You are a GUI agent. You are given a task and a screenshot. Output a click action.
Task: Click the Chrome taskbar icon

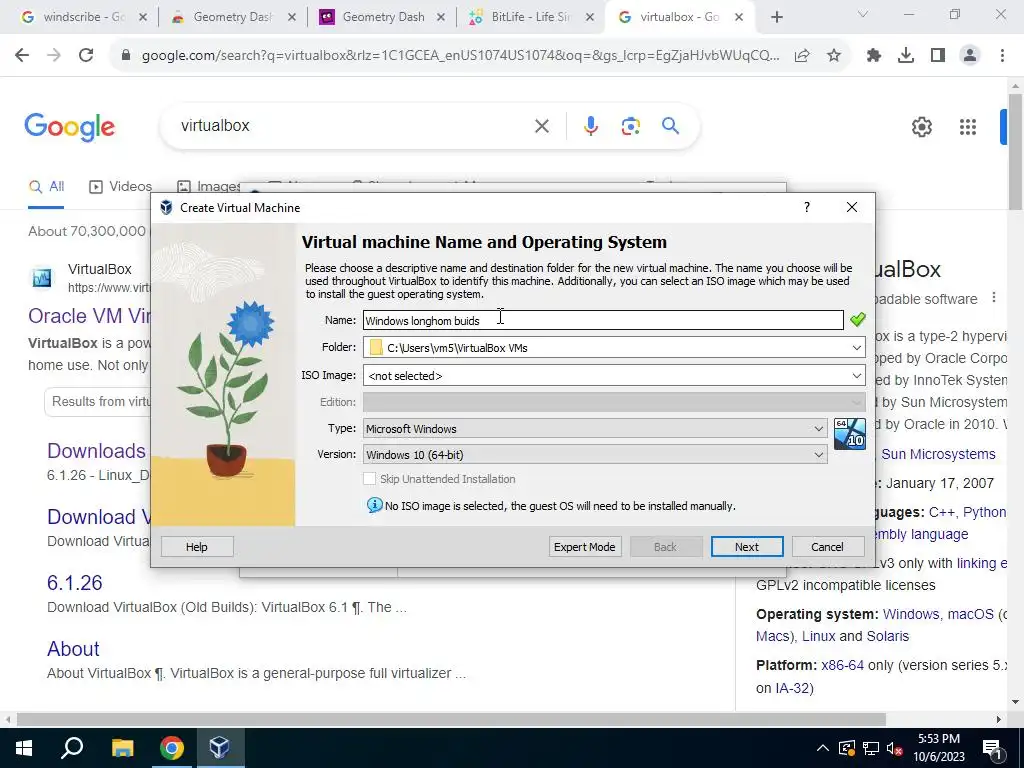pos(172,748)
